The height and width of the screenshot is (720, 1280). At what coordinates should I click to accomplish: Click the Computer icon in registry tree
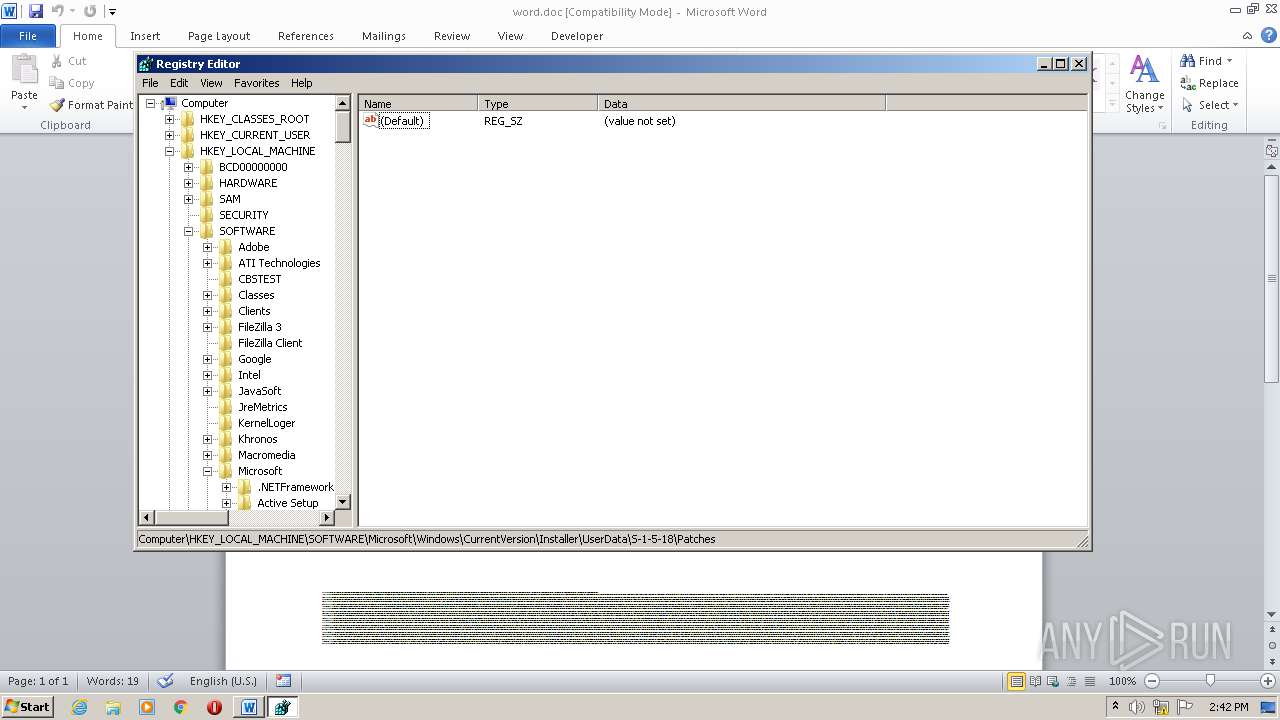click(168, 103)
